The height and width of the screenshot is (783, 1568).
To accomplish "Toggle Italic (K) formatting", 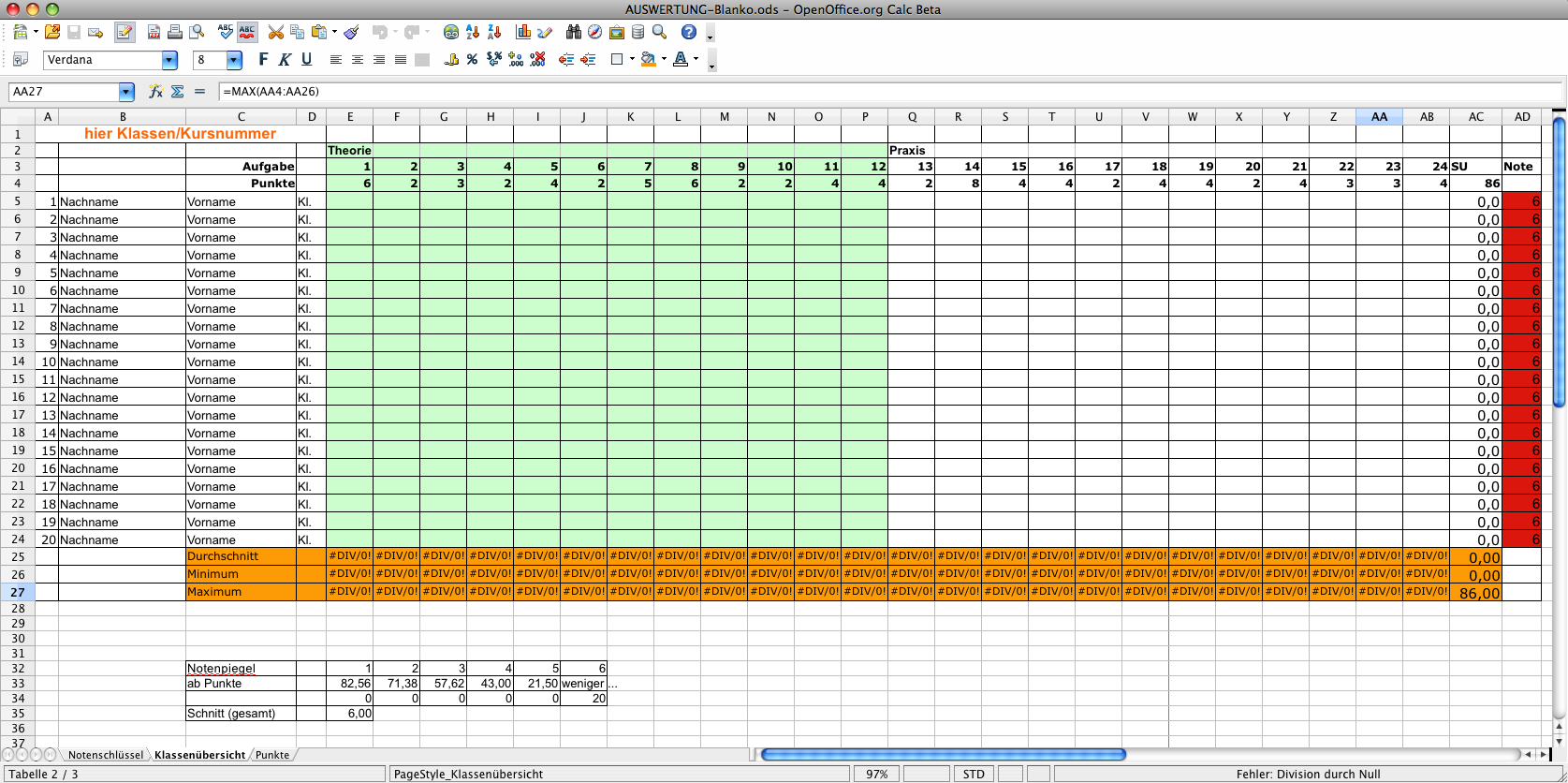I will pos(285,59).
